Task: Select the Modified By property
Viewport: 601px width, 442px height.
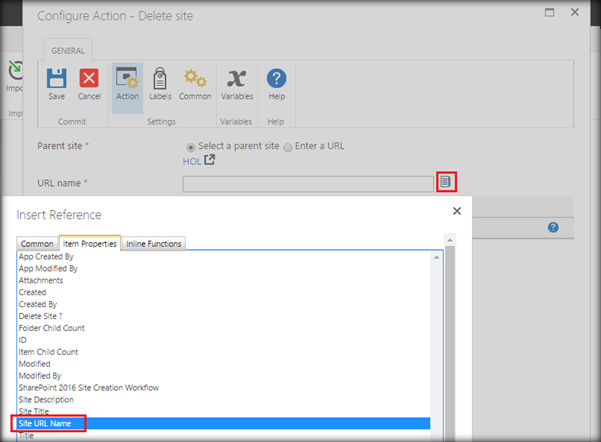Action: 224,375
